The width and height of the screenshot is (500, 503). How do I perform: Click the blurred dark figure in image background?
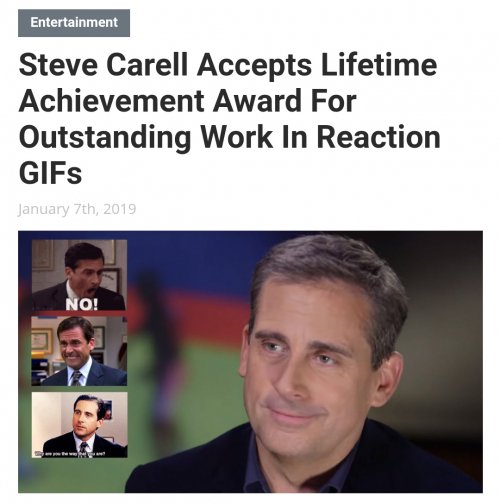tap(157, 333)
